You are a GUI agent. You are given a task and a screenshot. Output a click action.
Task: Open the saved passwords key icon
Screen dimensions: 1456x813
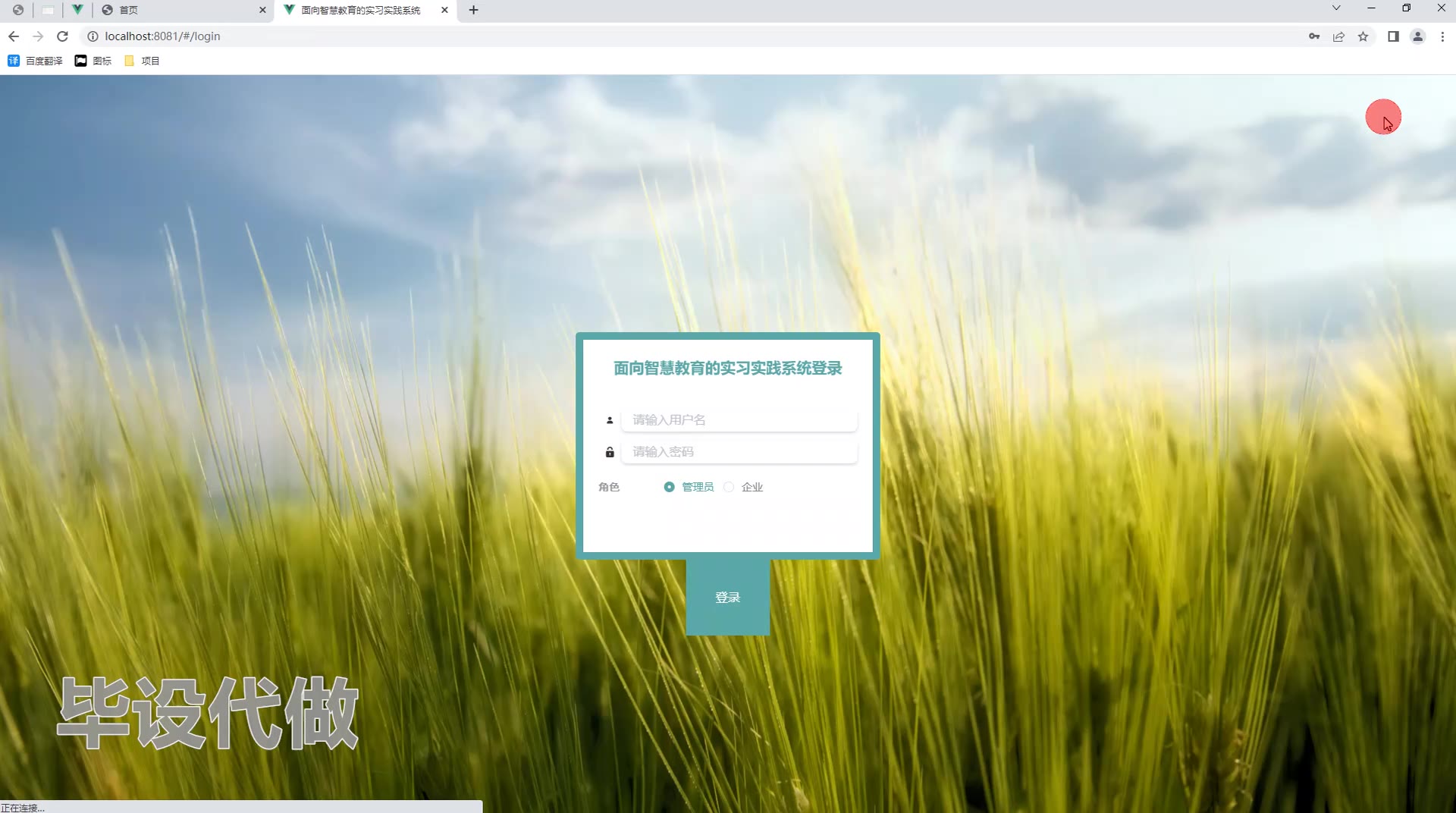[1314, 36]
